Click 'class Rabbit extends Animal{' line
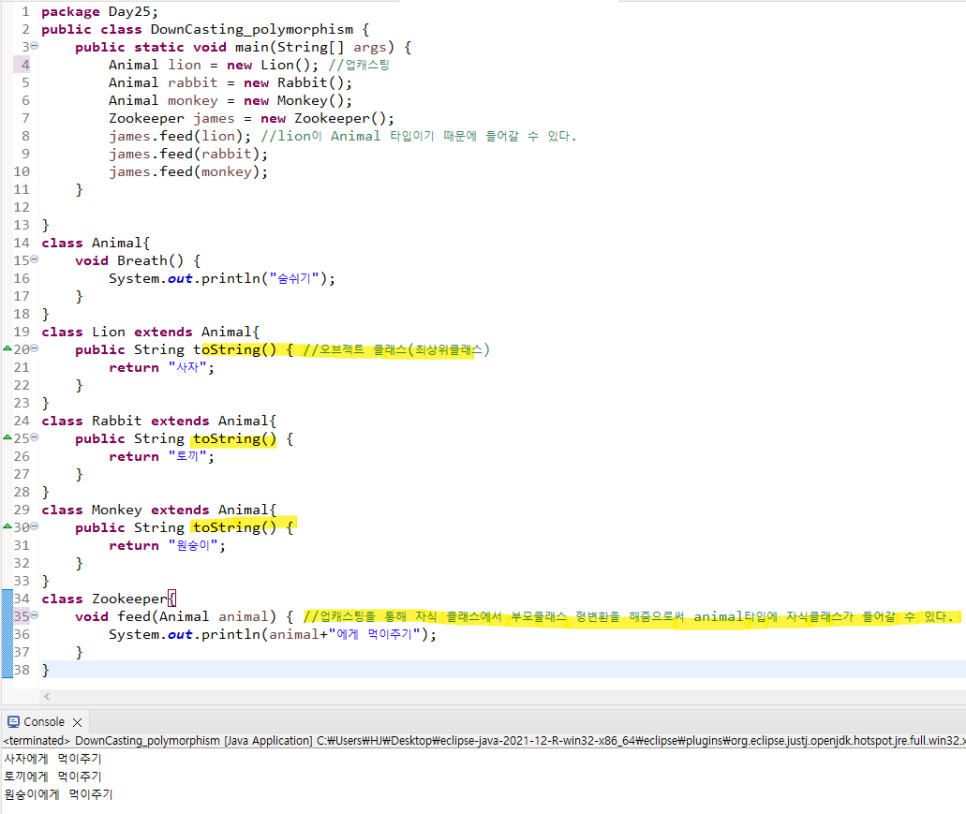Screen dimensions: 966x814 tap(159, 420)
